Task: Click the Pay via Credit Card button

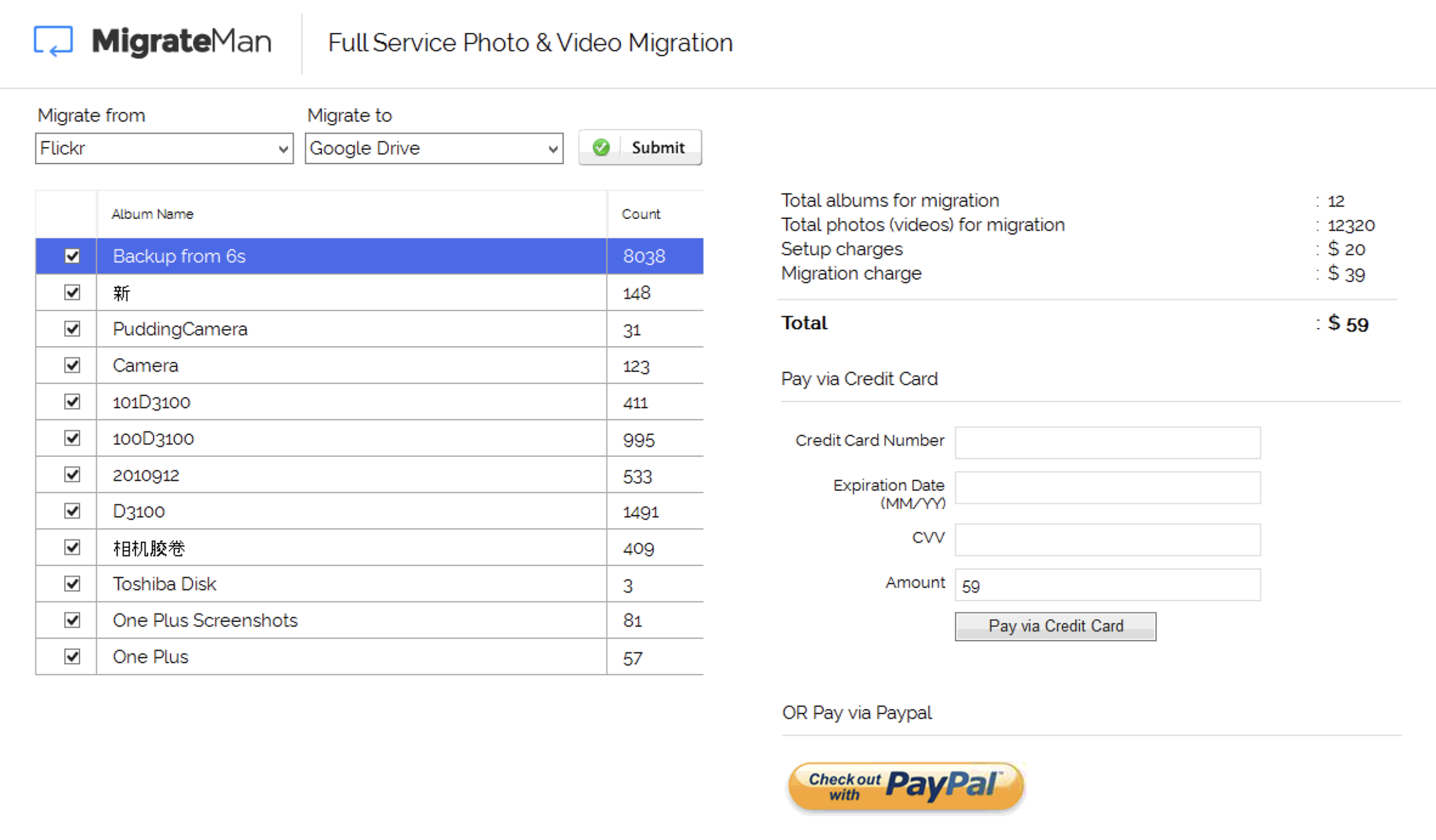Action: [x=1055, y=627]
